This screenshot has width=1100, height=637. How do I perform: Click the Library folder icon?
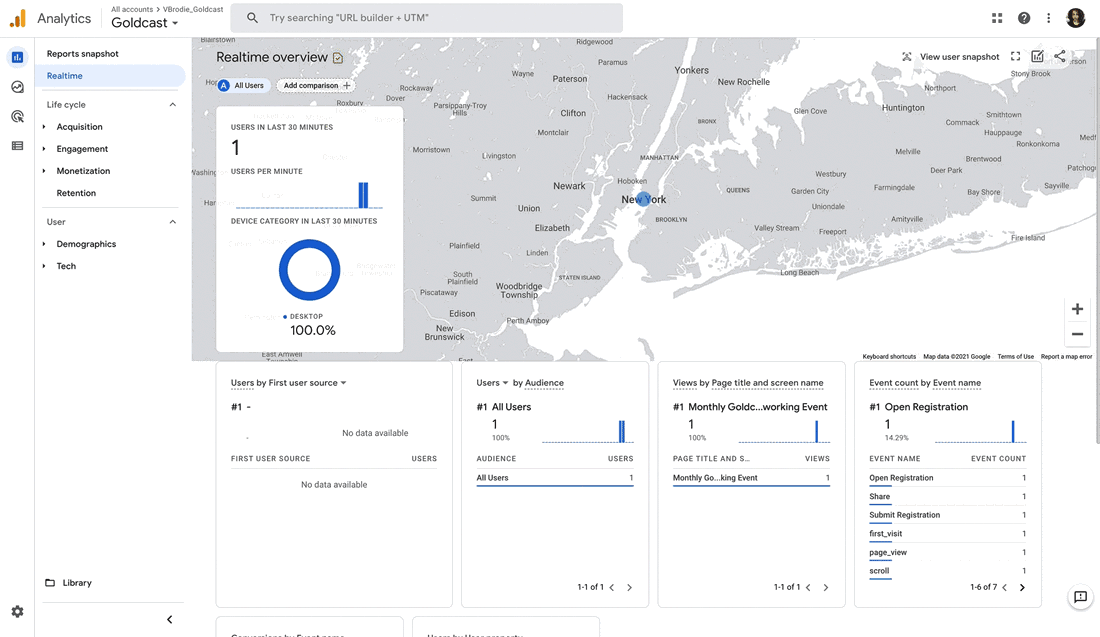(x=50, y=583)
